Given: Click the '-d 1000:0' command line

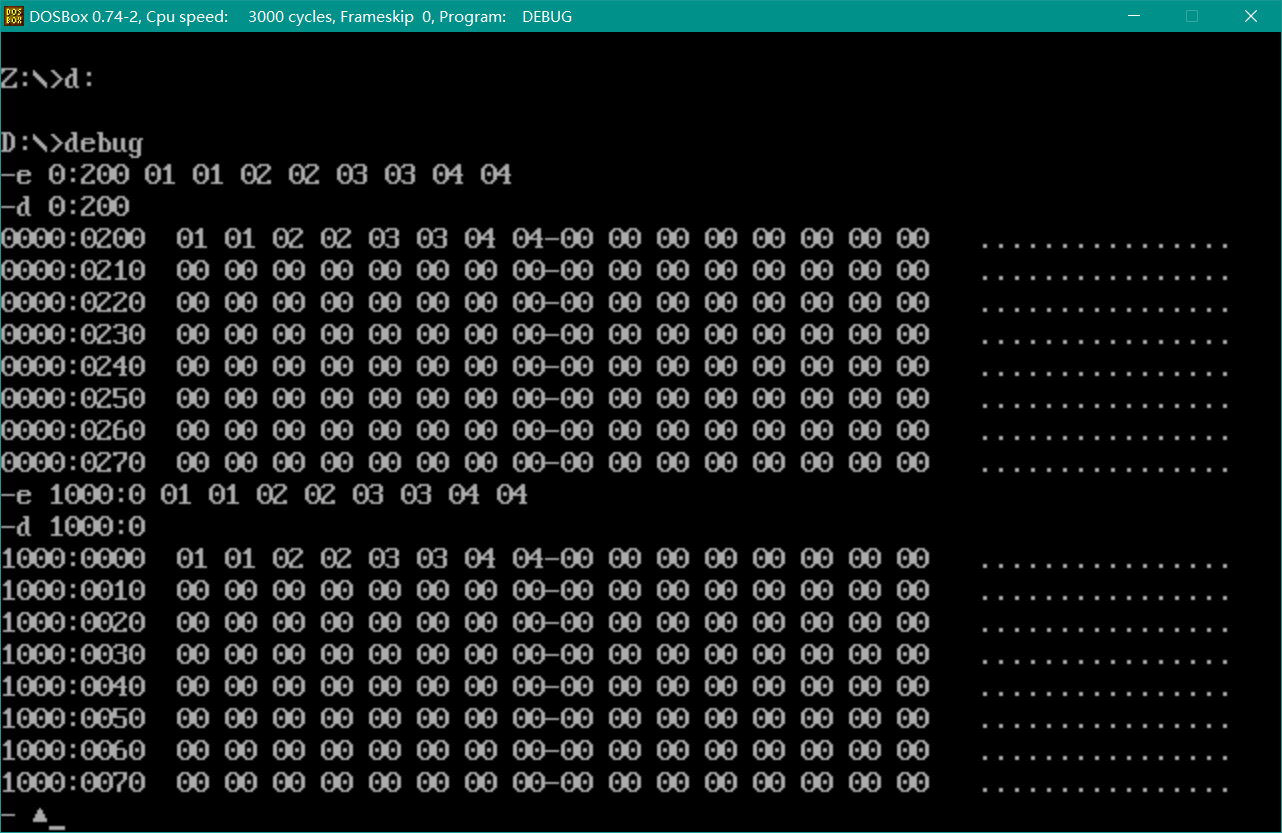Looking at the screenshot, I should point(73,527).
